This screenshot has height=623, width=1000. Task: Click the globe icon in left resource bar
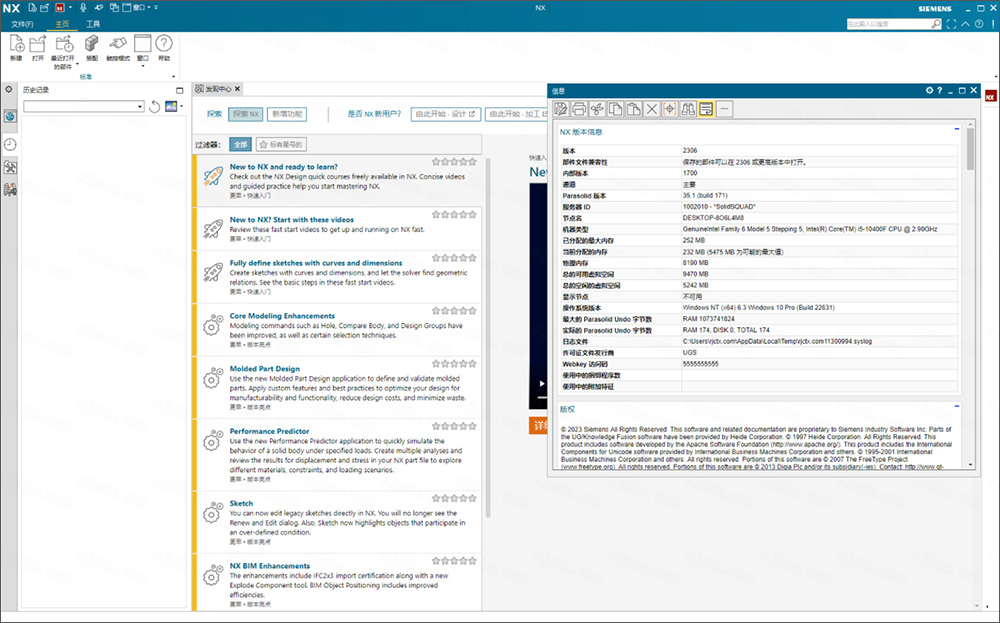tap(10, 116)
